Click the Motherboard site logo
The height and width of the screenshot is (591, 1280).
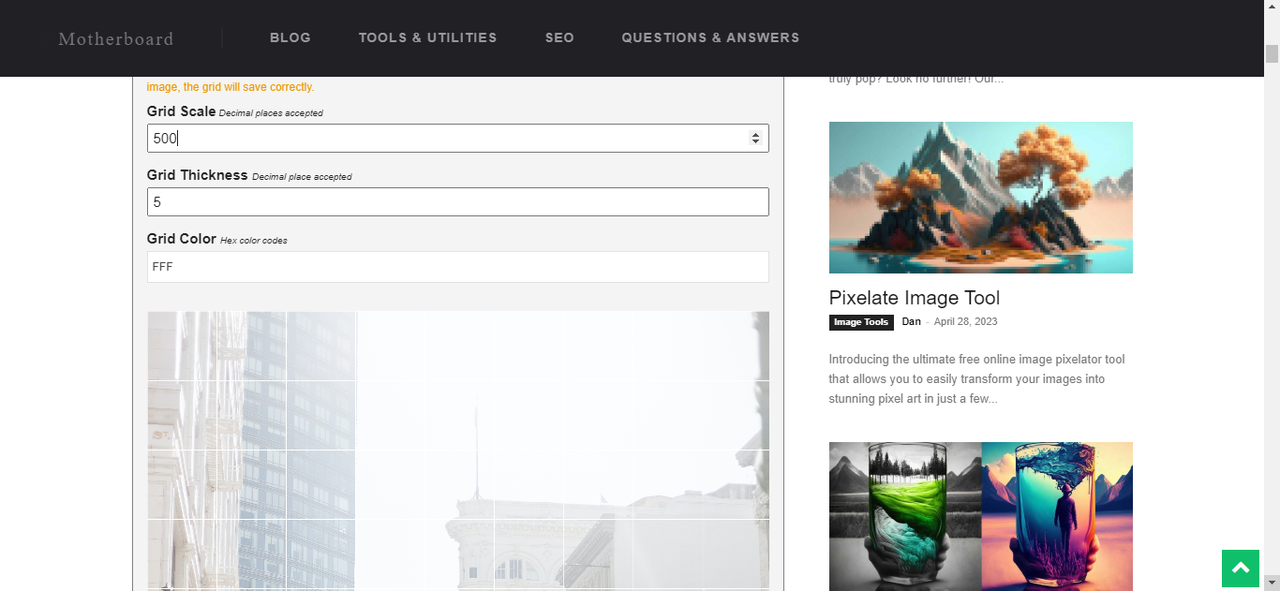click(116, 39)
